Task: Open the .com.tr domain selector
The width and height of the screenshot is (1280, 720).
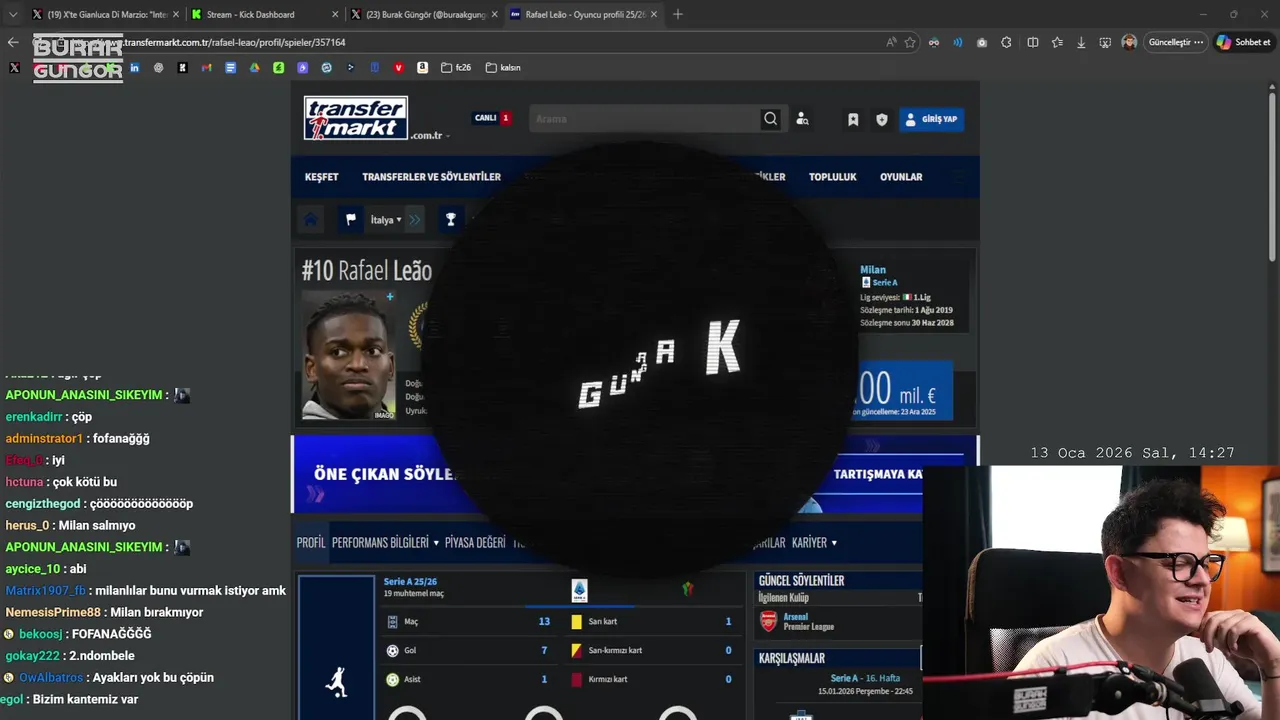Action: tap(430, 135)
